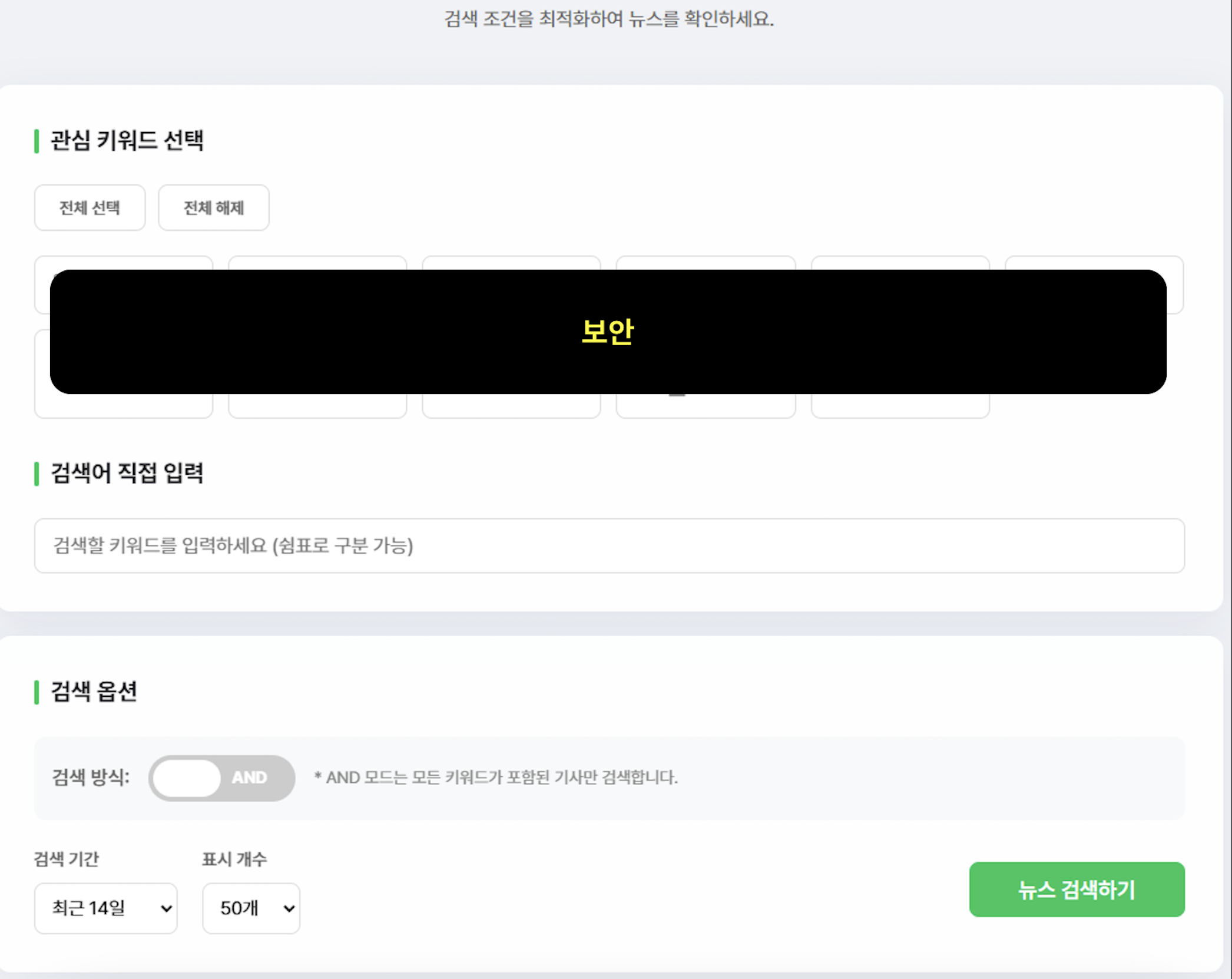The image size is (1232, 979).
Task: Focus the keyword search input field
Action: point(609,545)
